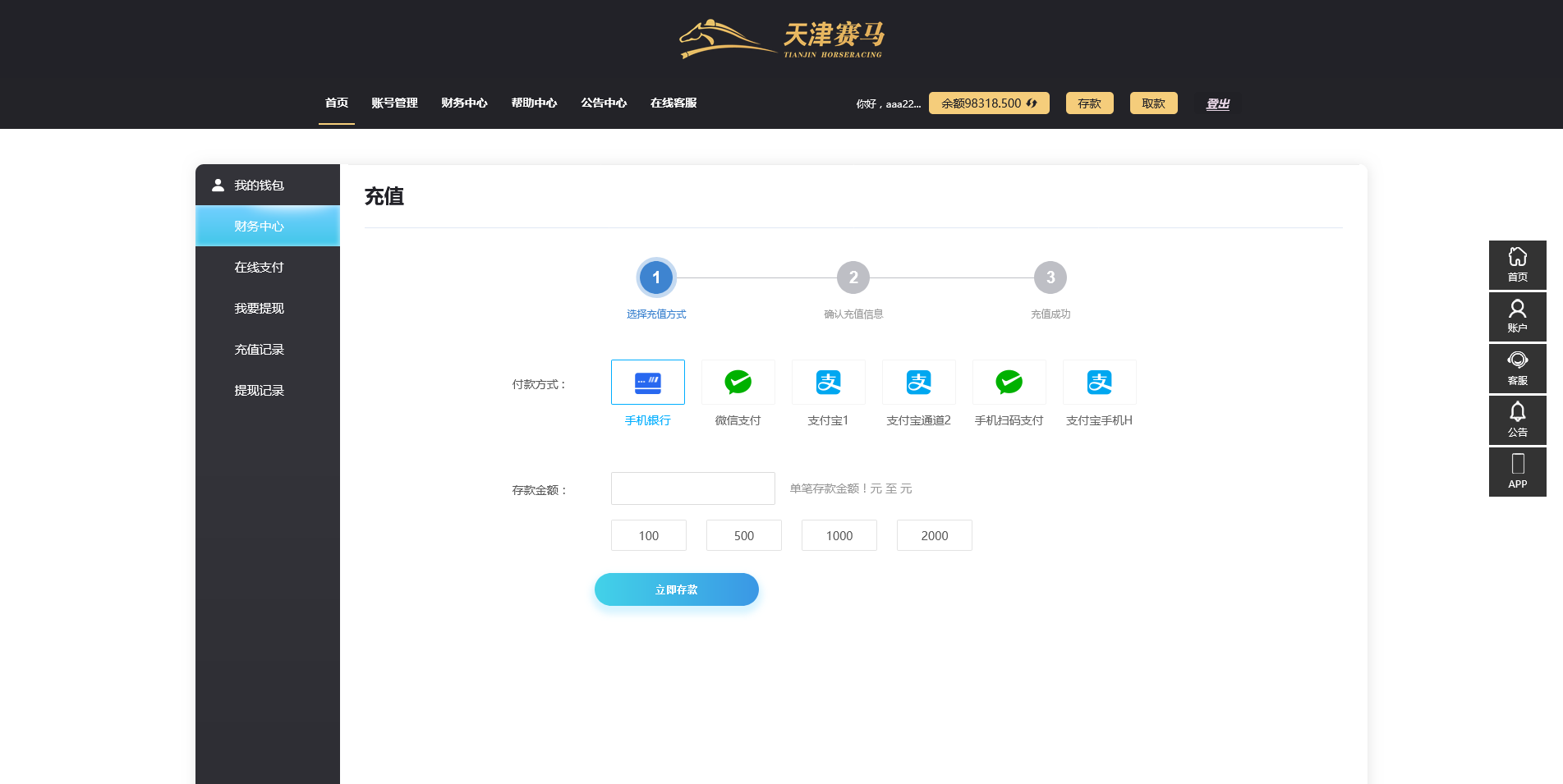Select the 微信支付 payment icon
The width and height of the screenshot is (1563, 784).
[x=738, y=382]
